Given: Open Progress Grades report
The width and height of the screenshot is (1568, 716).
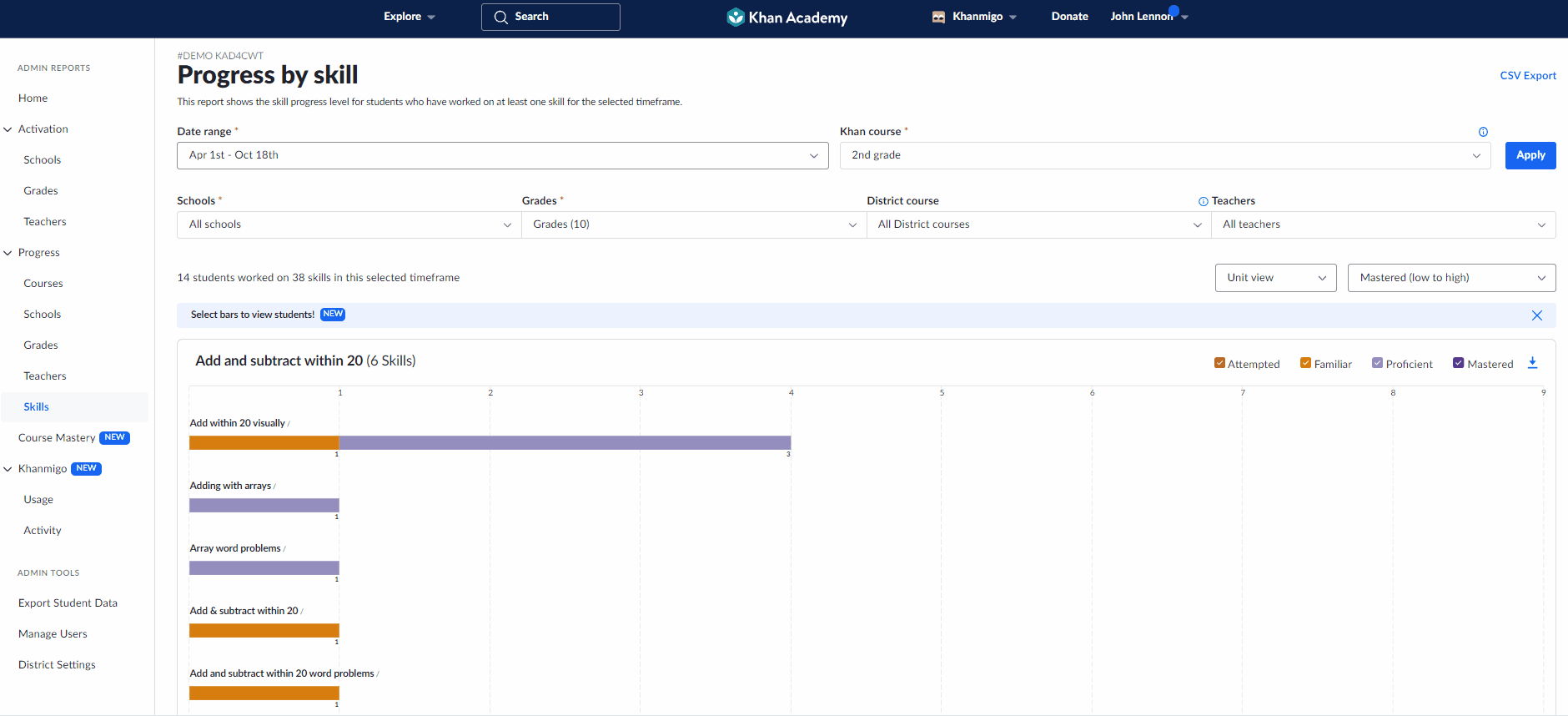Looking at the screenshot, I should point(41,345).
